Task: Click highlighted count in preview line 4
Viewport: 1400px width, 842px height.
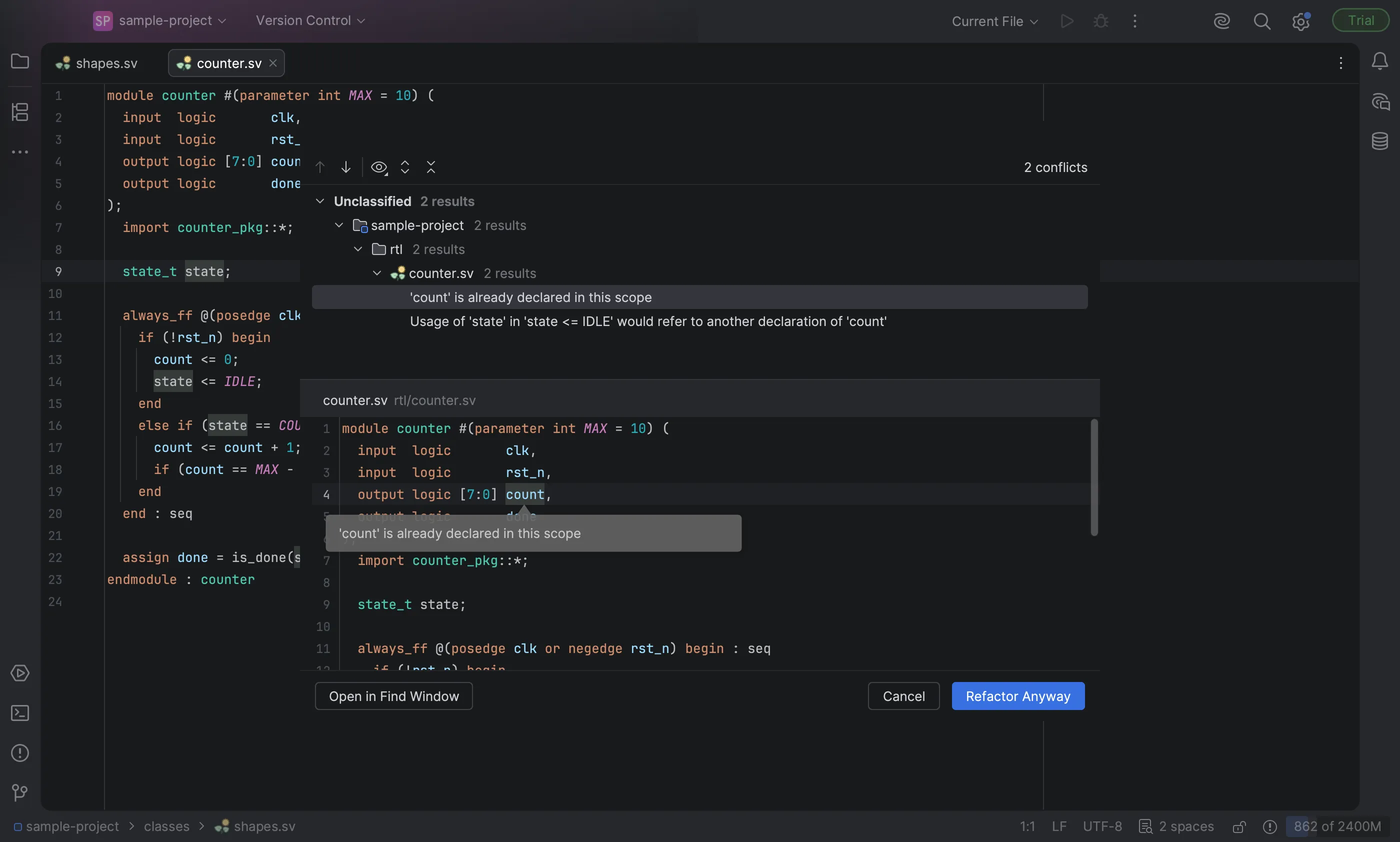Action: click(x=524, y=495)
